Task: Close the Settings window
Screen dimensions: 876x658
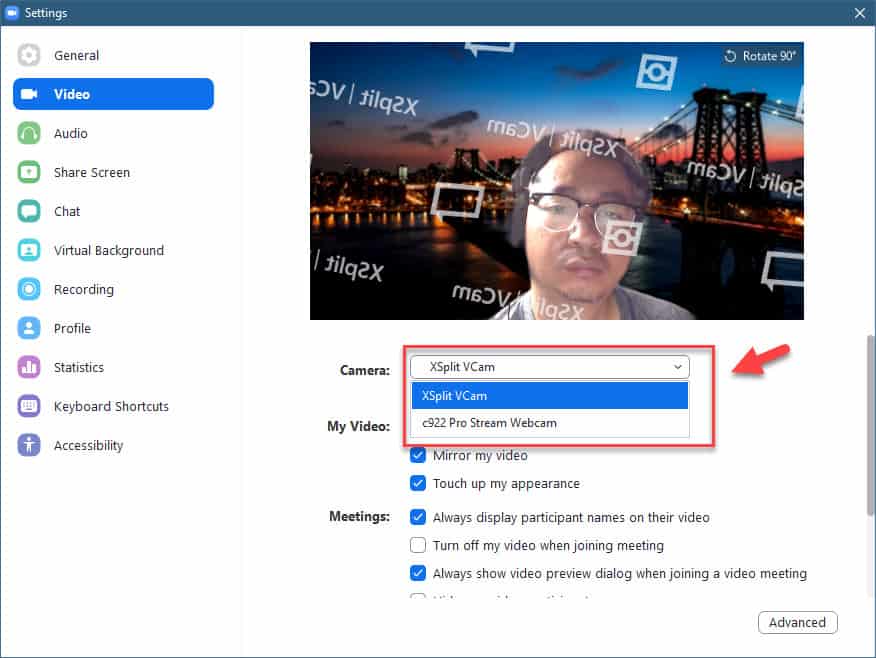Action: [x=860, y=13]
